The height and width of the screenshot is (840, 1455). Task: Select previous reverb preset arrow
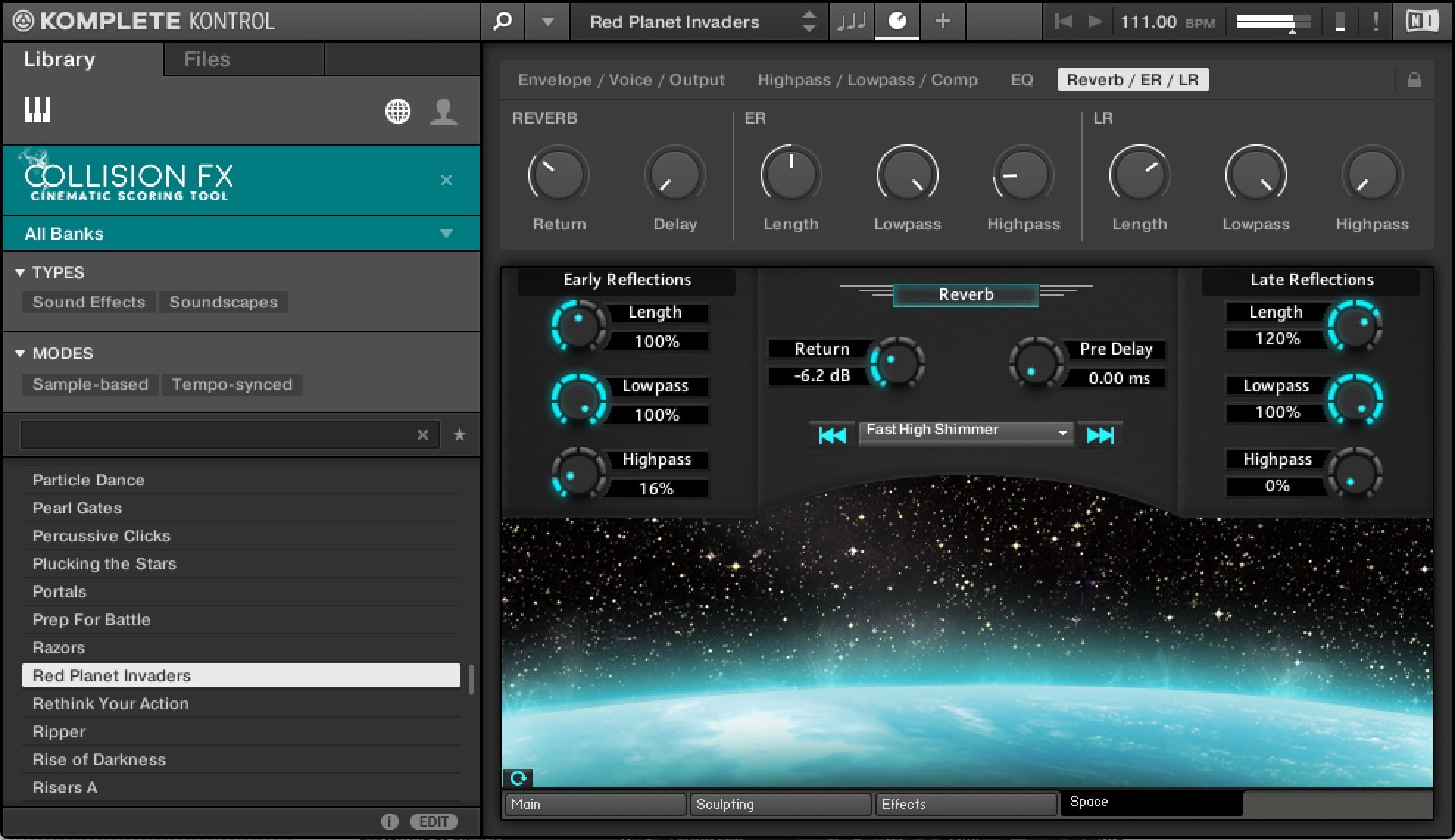[832, 435]
